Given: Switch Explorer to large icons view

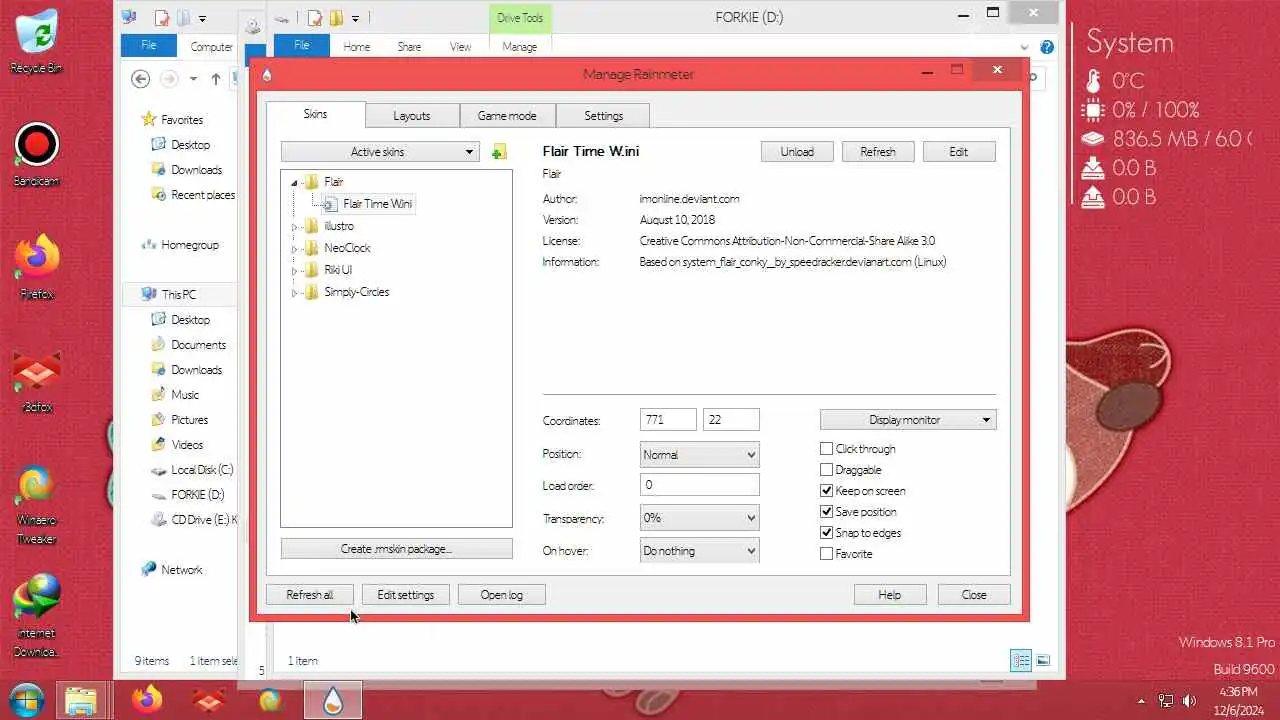Looking at the screenshot, I should point(1043,660).
